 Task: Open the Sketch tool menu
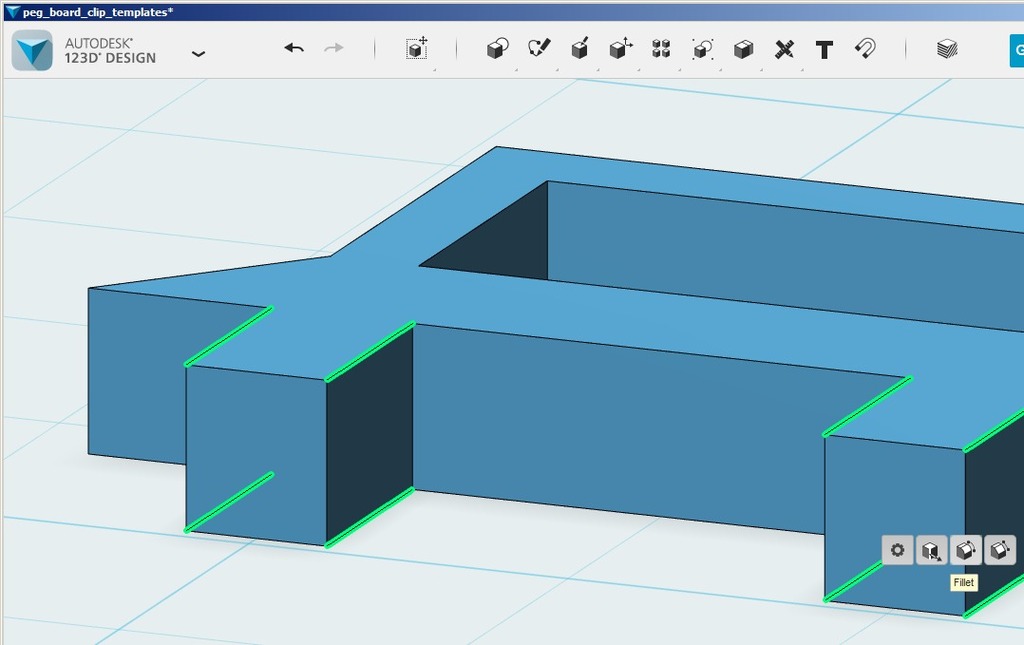tap(539, 48)
